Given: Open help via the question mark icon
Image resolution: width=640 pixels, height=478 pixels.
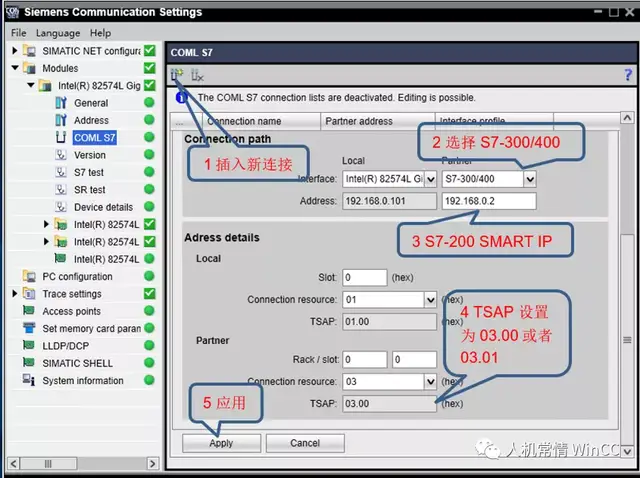Looking at the screenshot, I should point(628,75).
